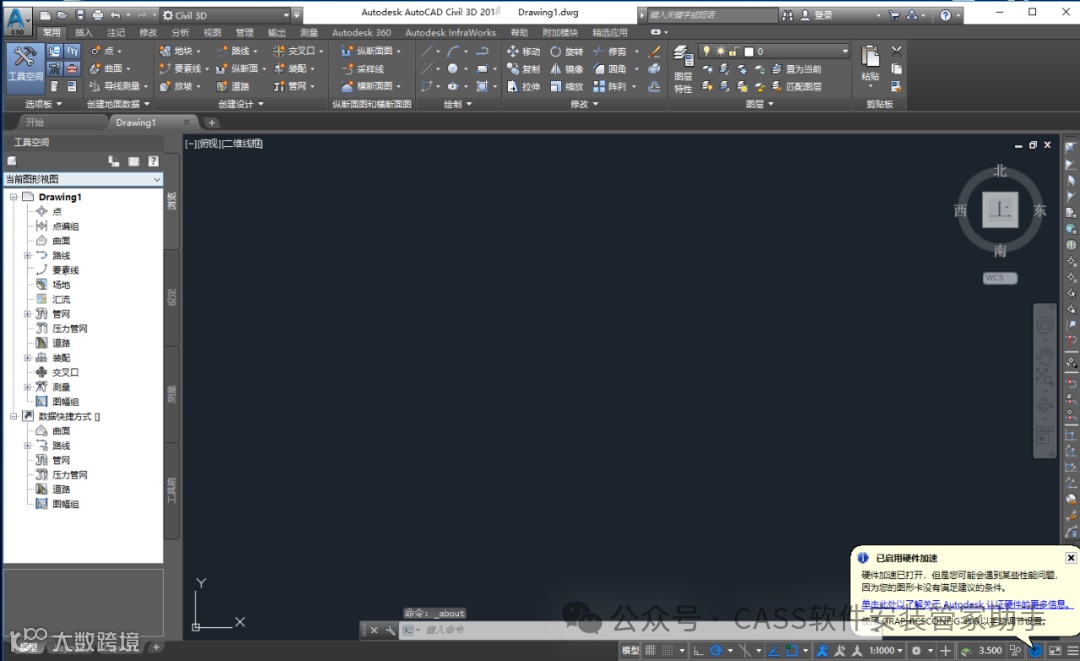Click the Erase icon beside Trim
The width and height of the screenshot is (1080, 661).
pos(655,52)
